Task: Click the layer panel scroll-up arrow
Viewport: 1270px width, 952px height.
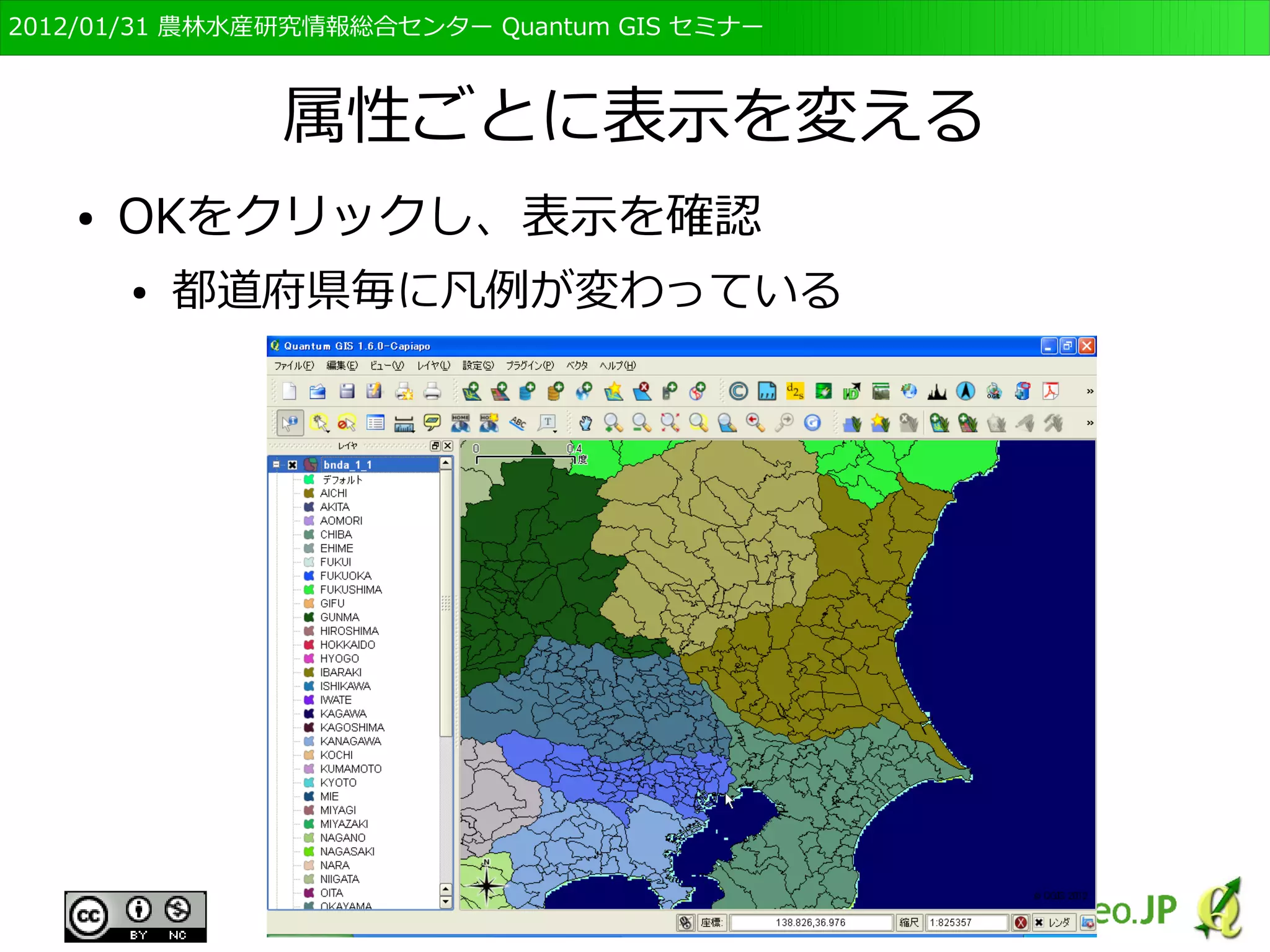Action: (x=445, y=464)
